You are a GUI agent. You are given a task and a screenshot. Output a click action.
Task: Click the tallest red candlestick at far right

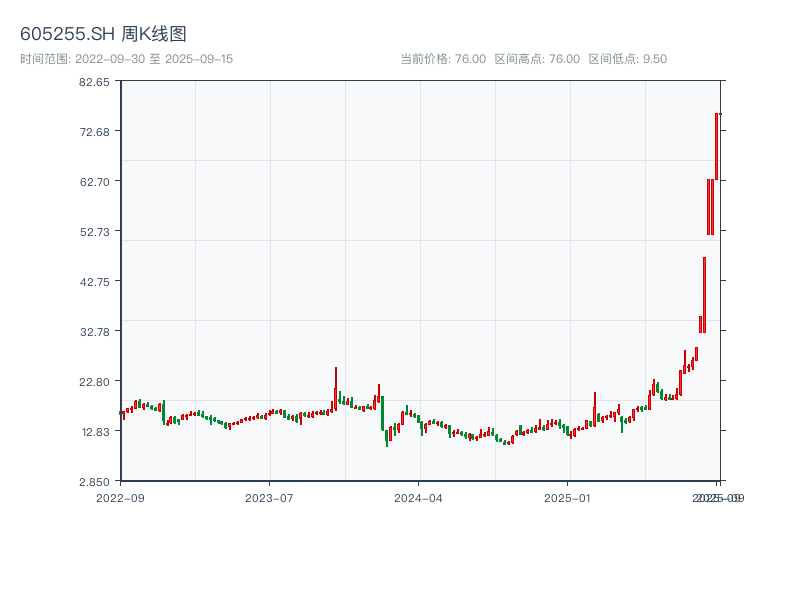716,146
